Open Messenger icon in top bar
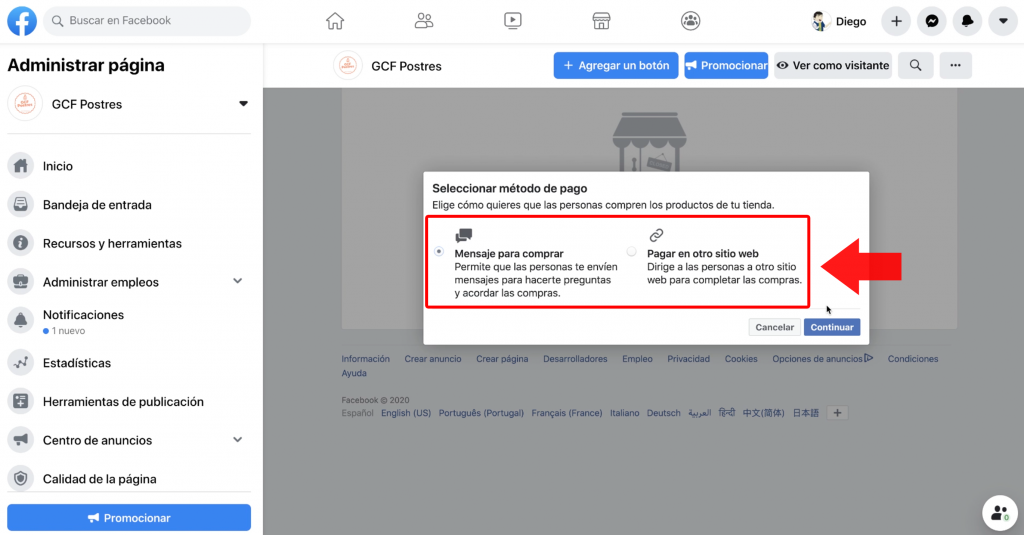This screenshot has width=1024, height=535. click(x=931, y=21)
